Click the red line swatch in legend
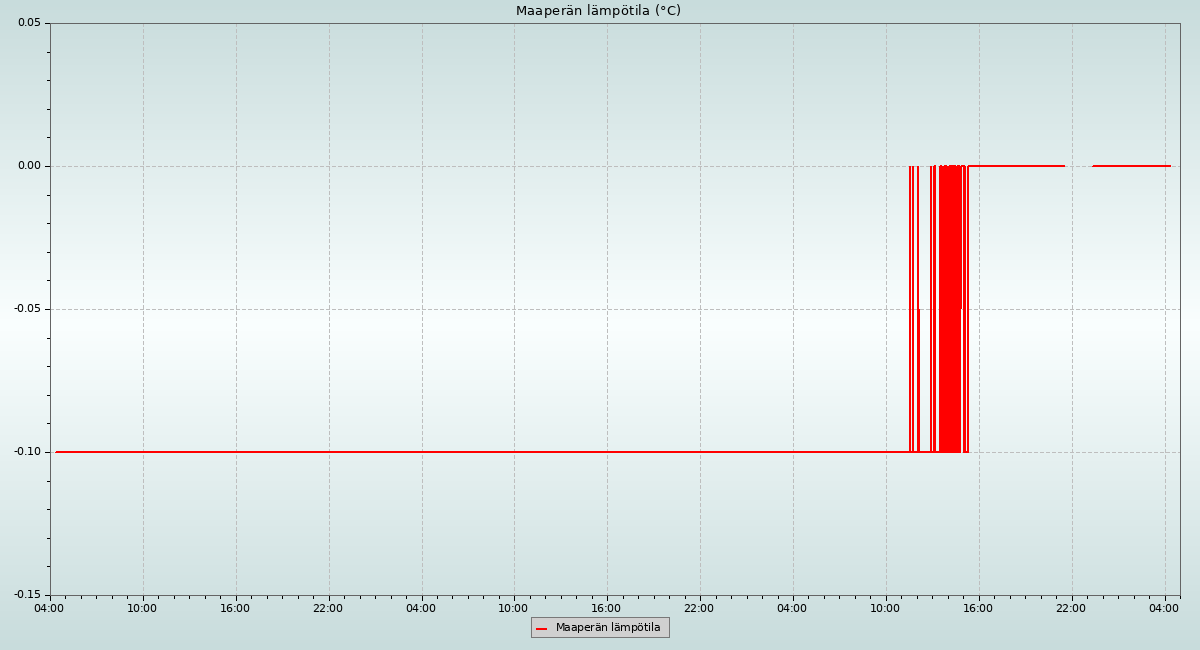Viewport: 1200px width, 650px height. 542,628
